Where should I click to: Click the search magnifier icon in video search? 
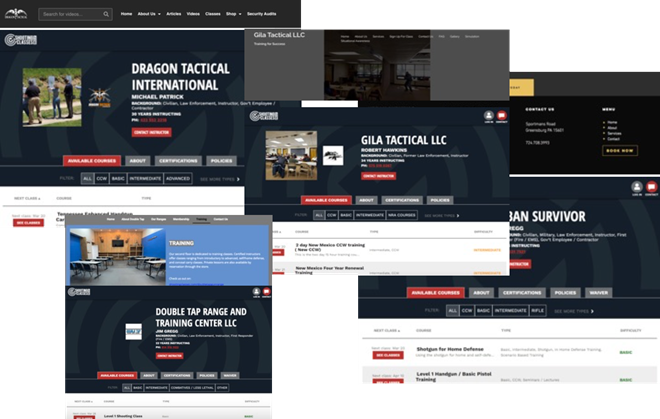[x=106, y=14]
